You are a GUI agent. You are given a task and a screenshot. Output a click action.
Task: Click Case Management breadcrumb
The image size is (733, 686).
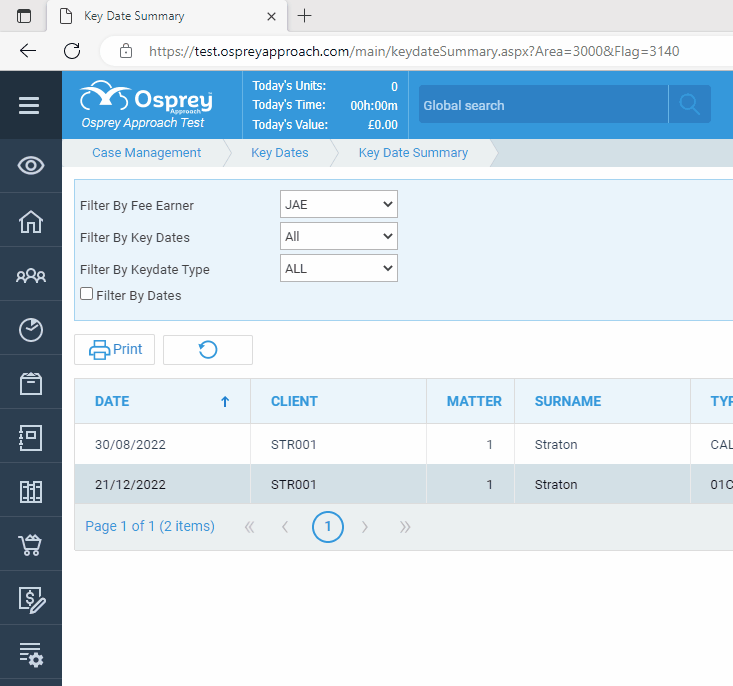point(146,153)
